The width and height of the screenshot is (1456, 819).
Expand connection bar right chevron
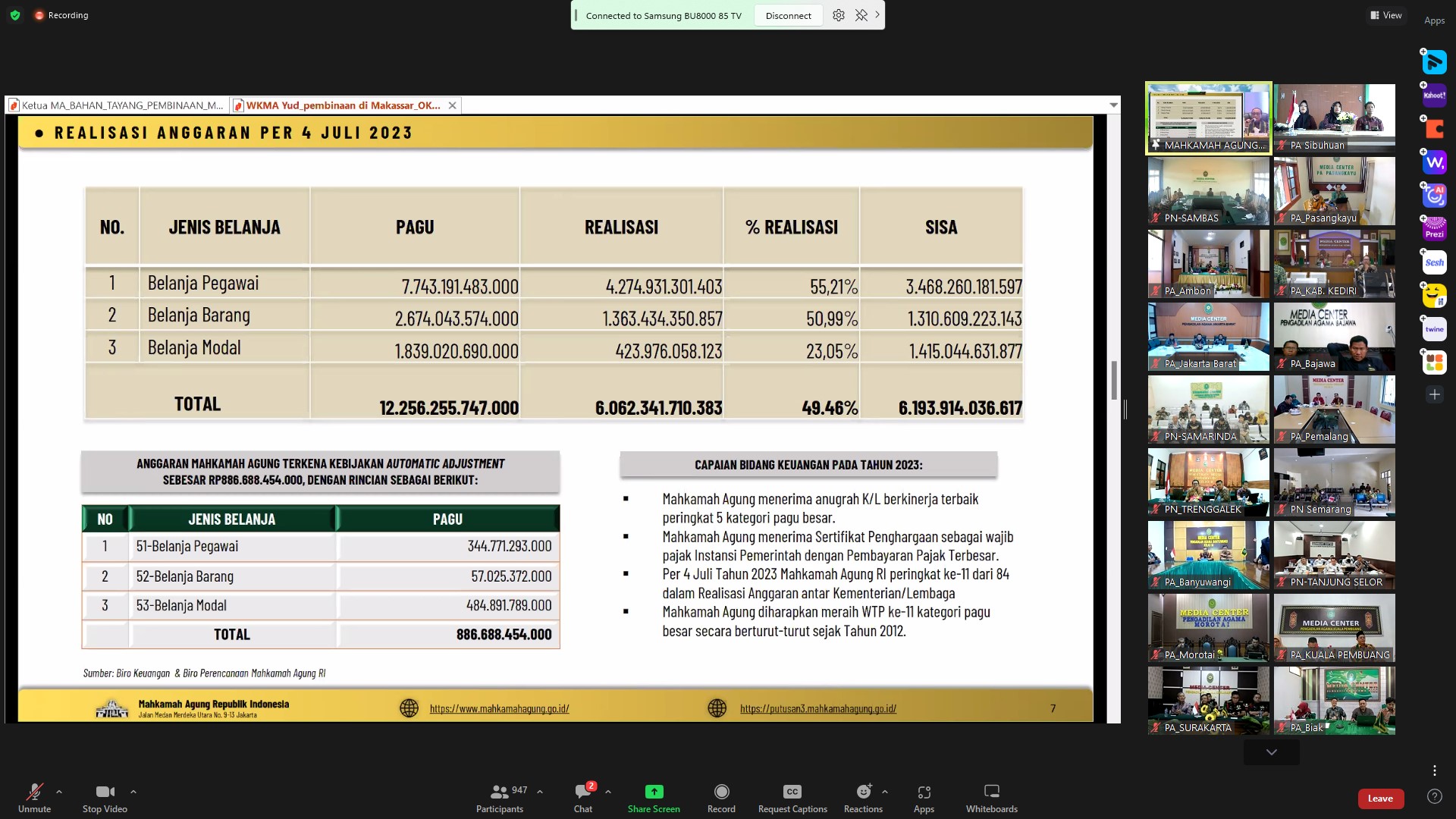click(x=877, y=14)
